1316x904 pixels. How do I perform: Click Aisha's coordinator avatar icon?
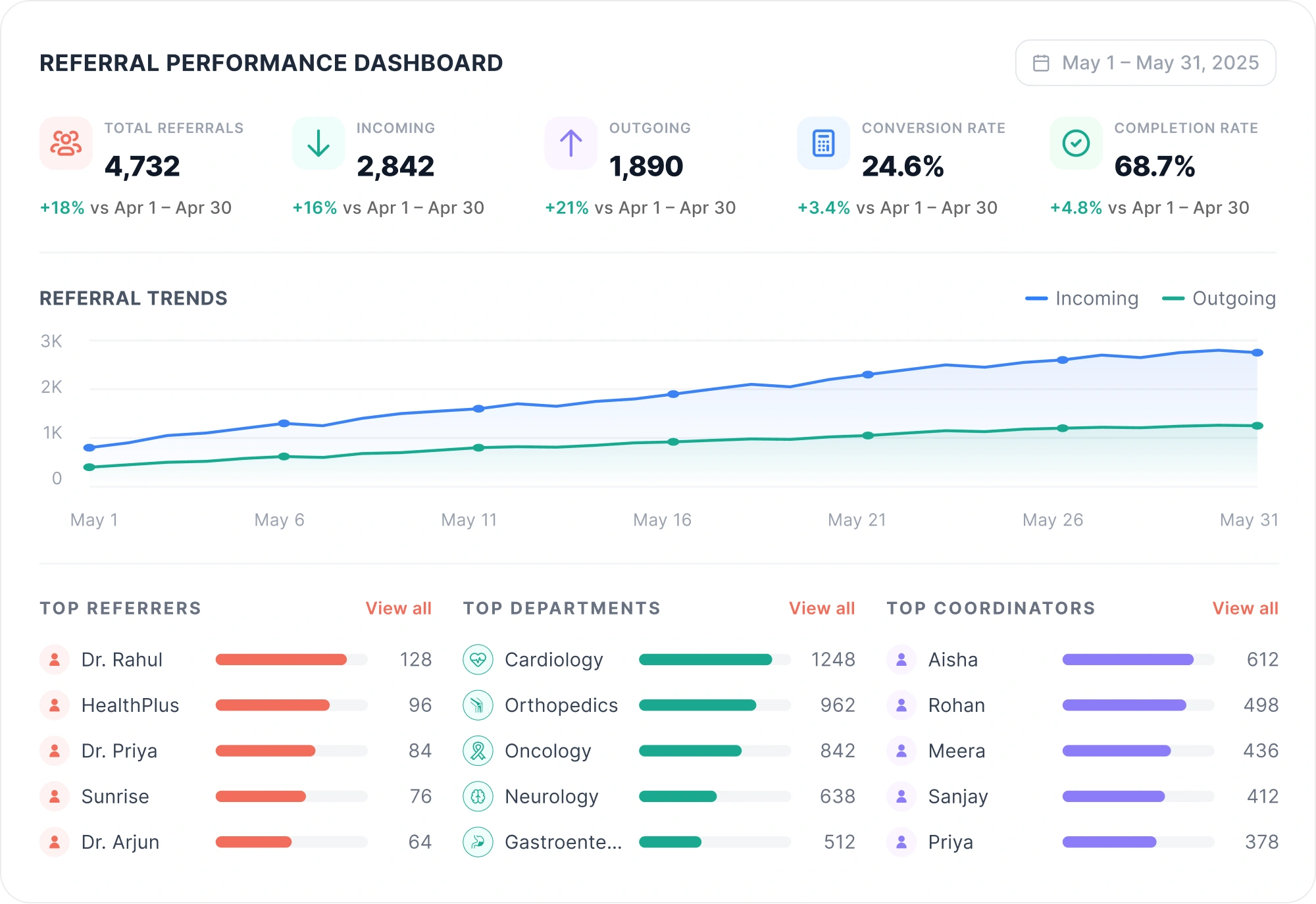902,659
